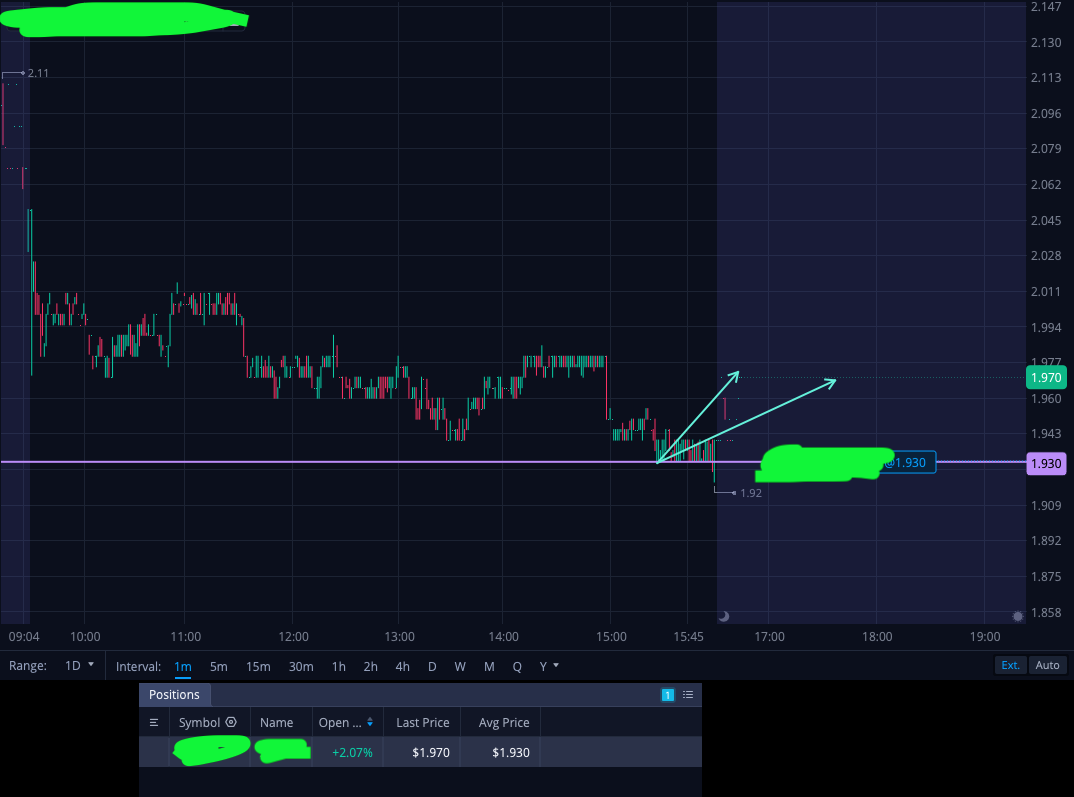Open the Positions list view icon
Image resolution: width=1074 pixels, height=797 pixels.
(688, 695)
